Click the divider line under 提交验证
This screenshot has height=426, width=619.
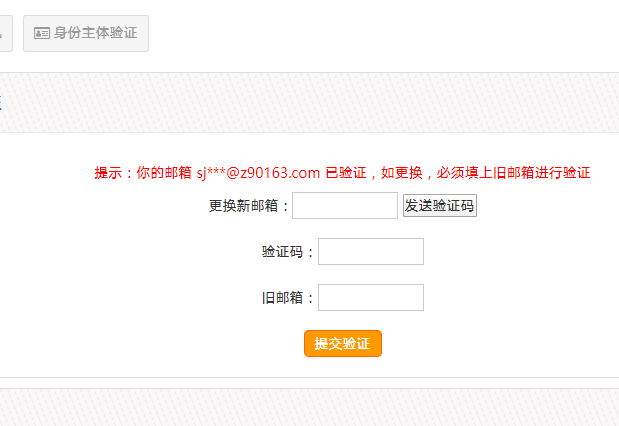(x=300, y=377)
